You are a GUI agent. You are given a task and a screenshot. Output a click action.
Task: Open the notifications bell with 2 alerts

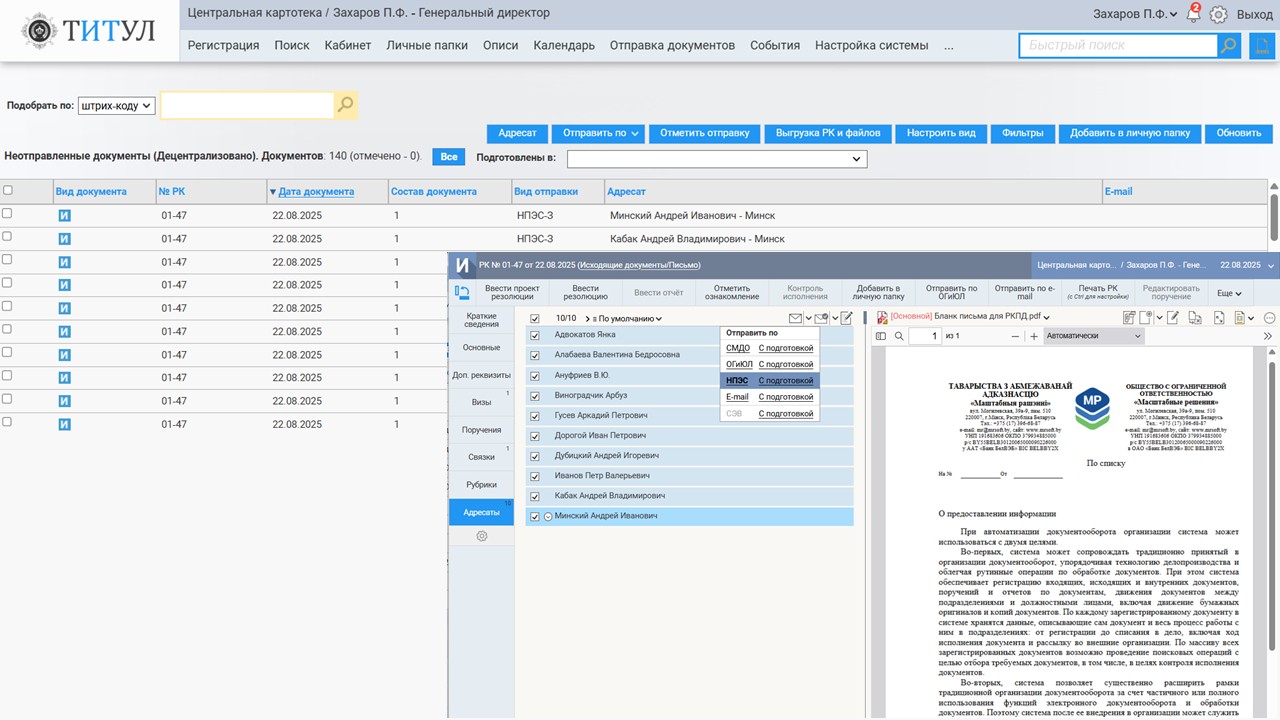click(1193, 15)
